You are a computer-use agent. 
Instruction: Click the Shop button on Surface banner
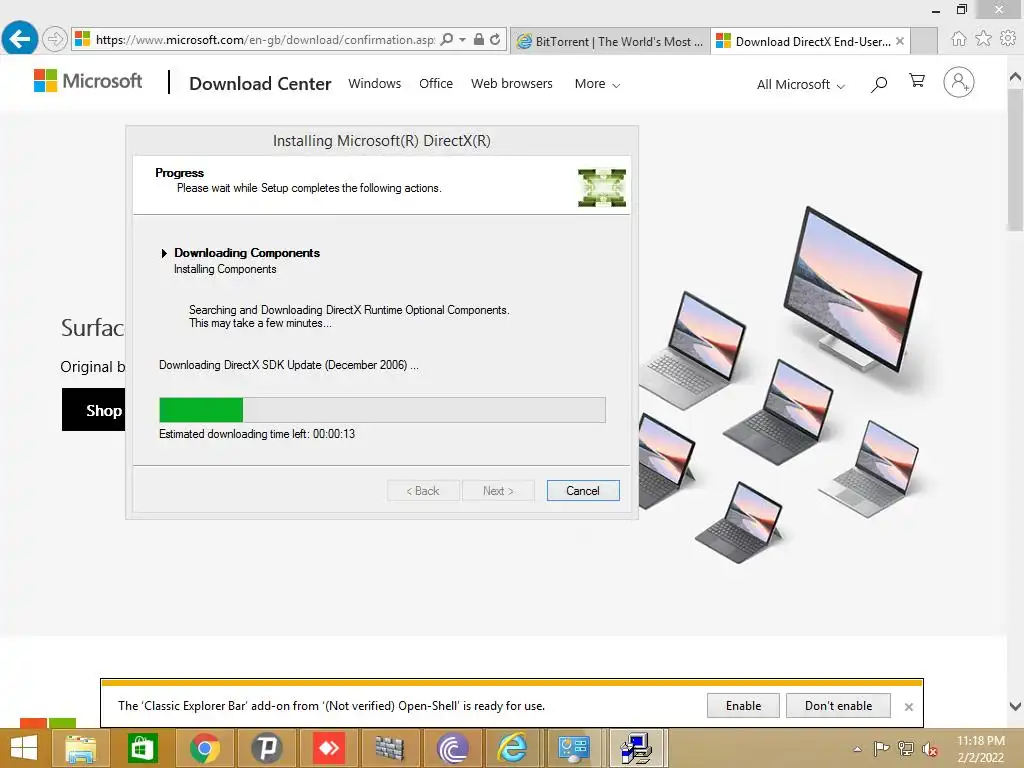(x=94, y=410)
